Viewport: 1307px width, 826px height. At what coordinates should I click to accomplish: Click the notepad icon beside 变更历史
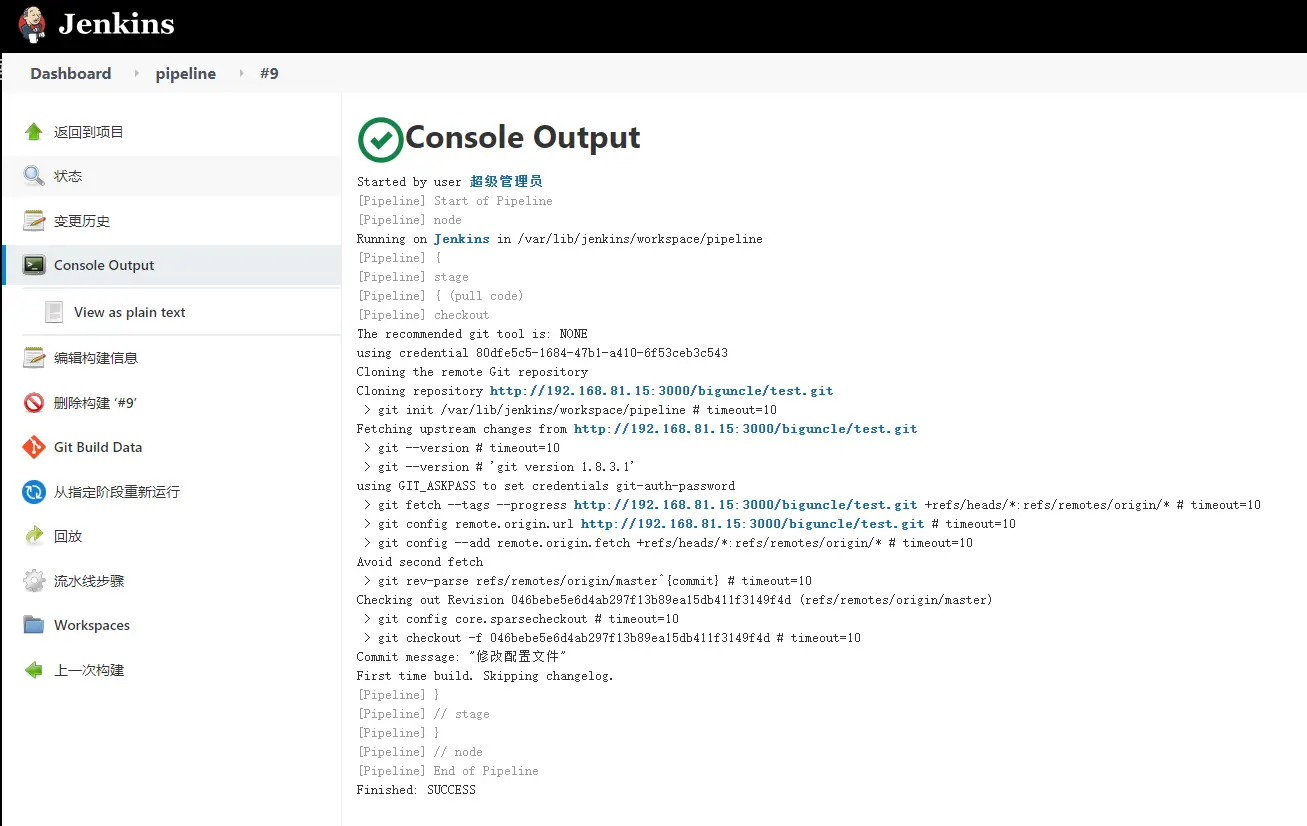[34, 221]
